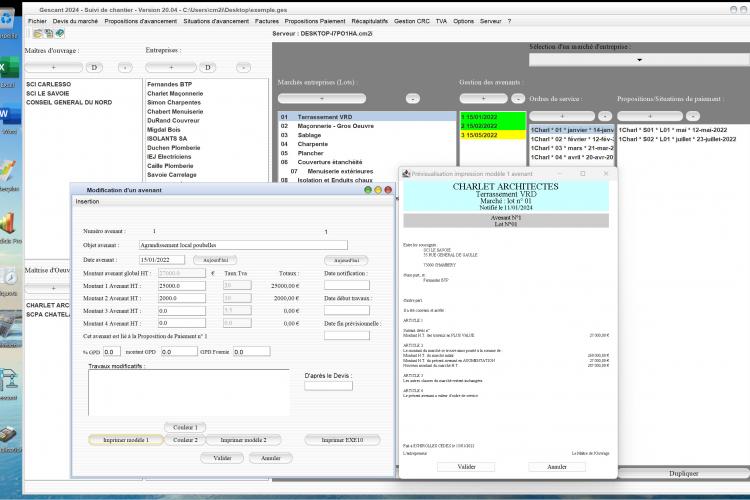Viewport: 750px width, 500px height.
Task: Select the yellow avenant 3 15/05/2022
Action: (493, 135)
